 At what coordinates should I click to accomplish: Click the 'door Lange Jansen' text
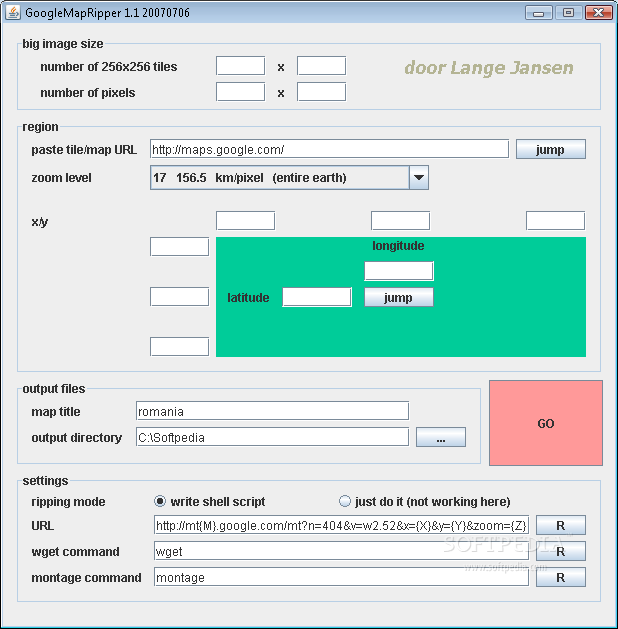click(x=489, y=68)
